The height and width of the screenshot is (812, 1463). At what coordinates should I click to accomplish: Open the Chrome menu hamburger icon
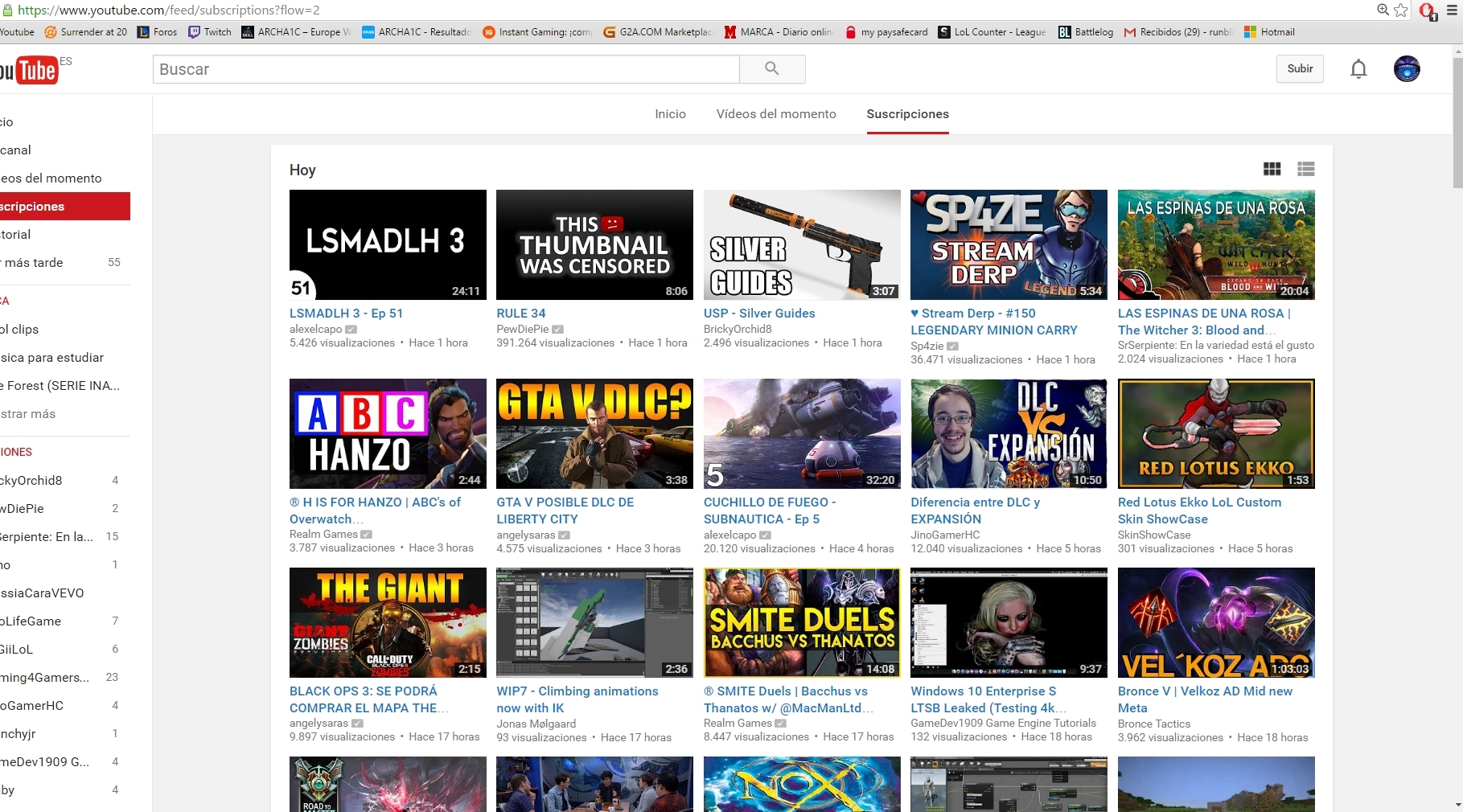pyautogui.click(x=1452, y=10)
